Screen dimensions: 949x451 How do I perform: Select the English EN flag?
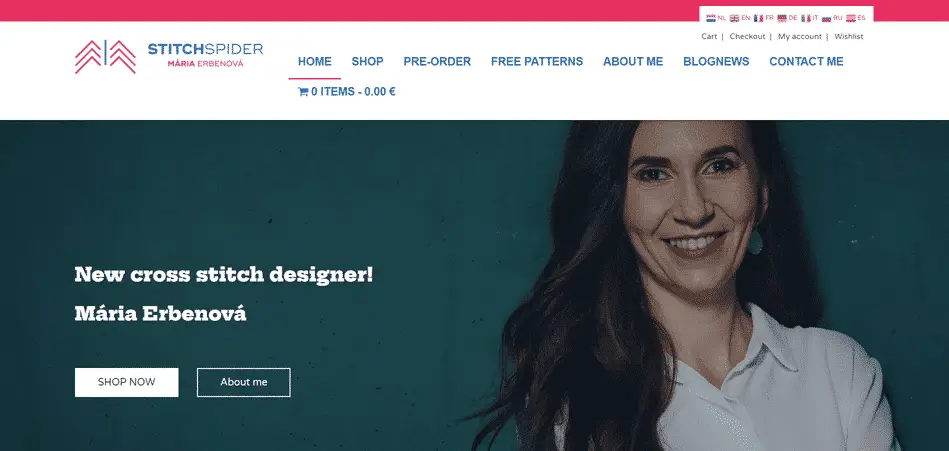[x=740, y=18]
